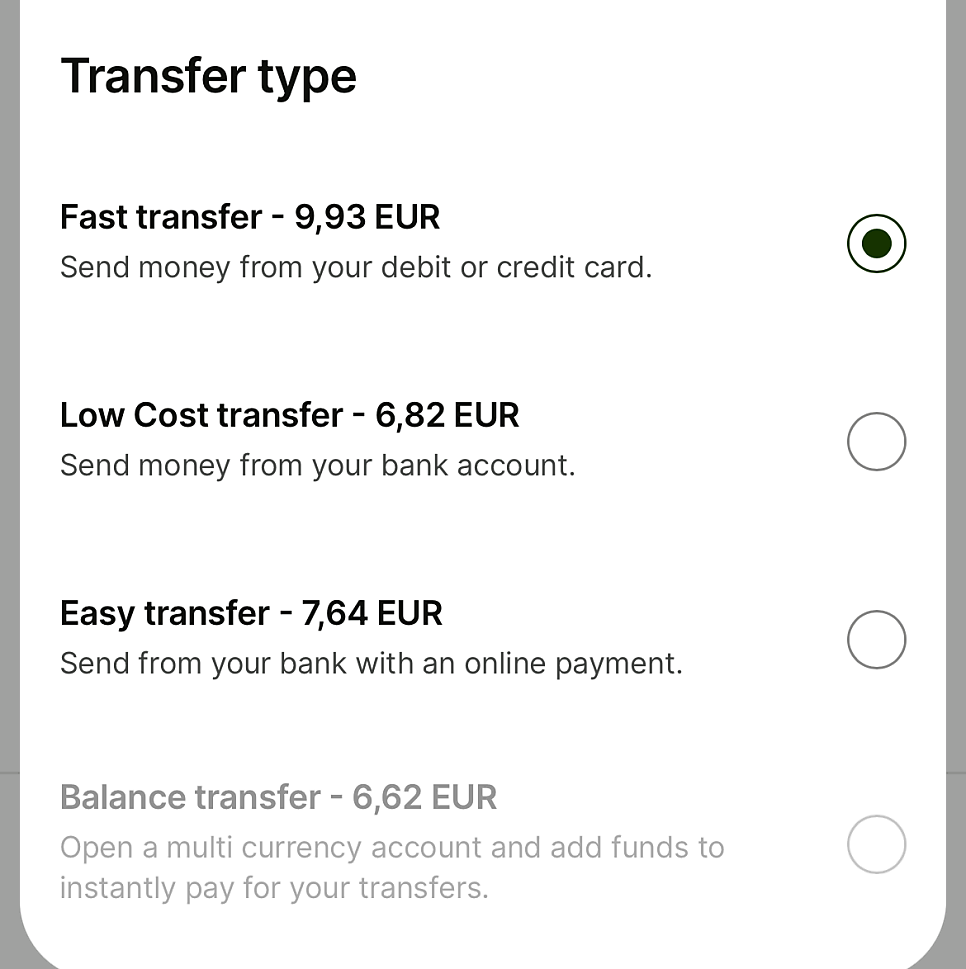Tap dimmed backdrop strip on right edge
This screenshot has height=969, width=966.
click(956, 400)
